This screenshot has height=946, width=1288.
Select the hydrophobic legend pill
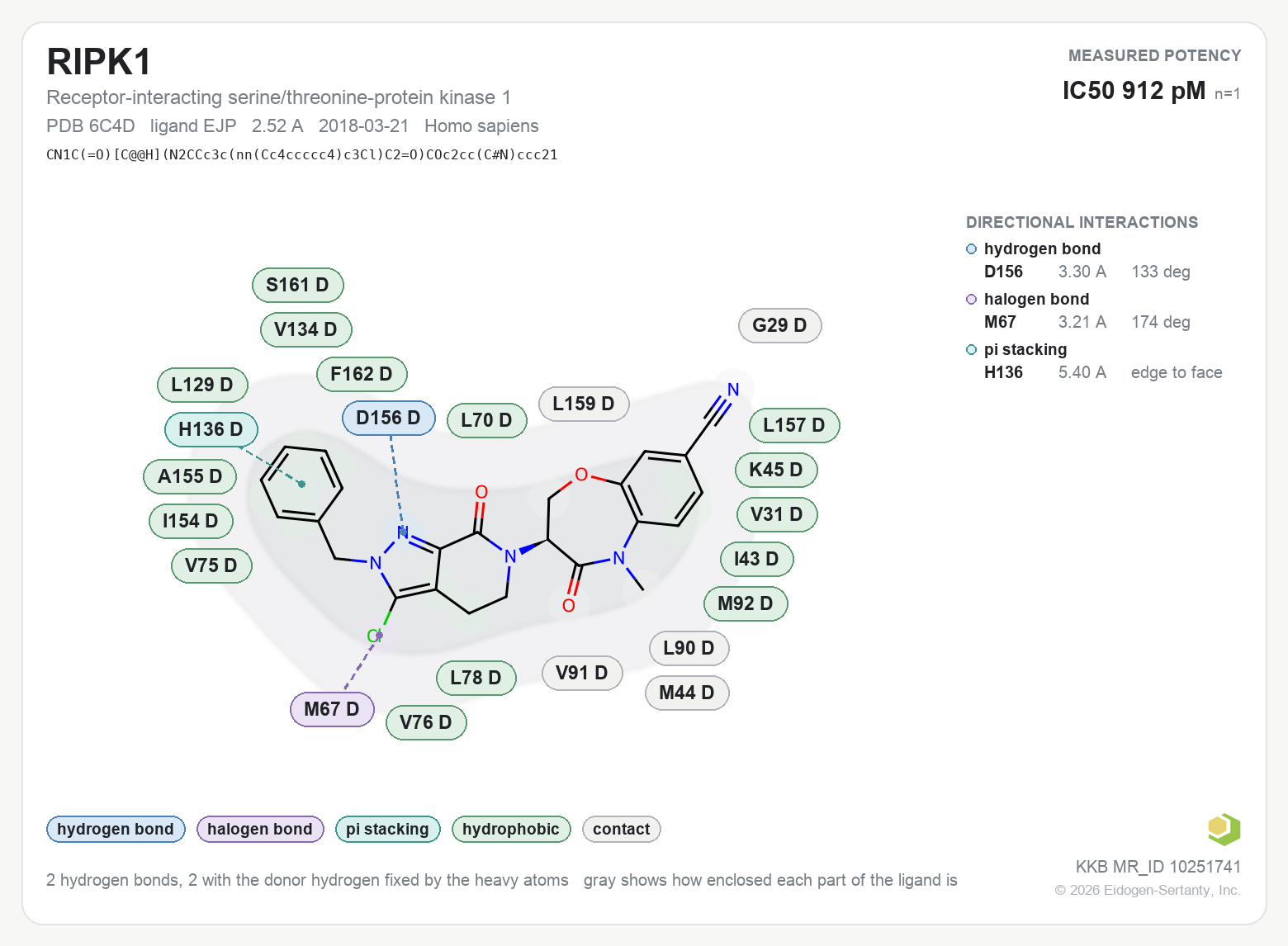click(511, 829)
